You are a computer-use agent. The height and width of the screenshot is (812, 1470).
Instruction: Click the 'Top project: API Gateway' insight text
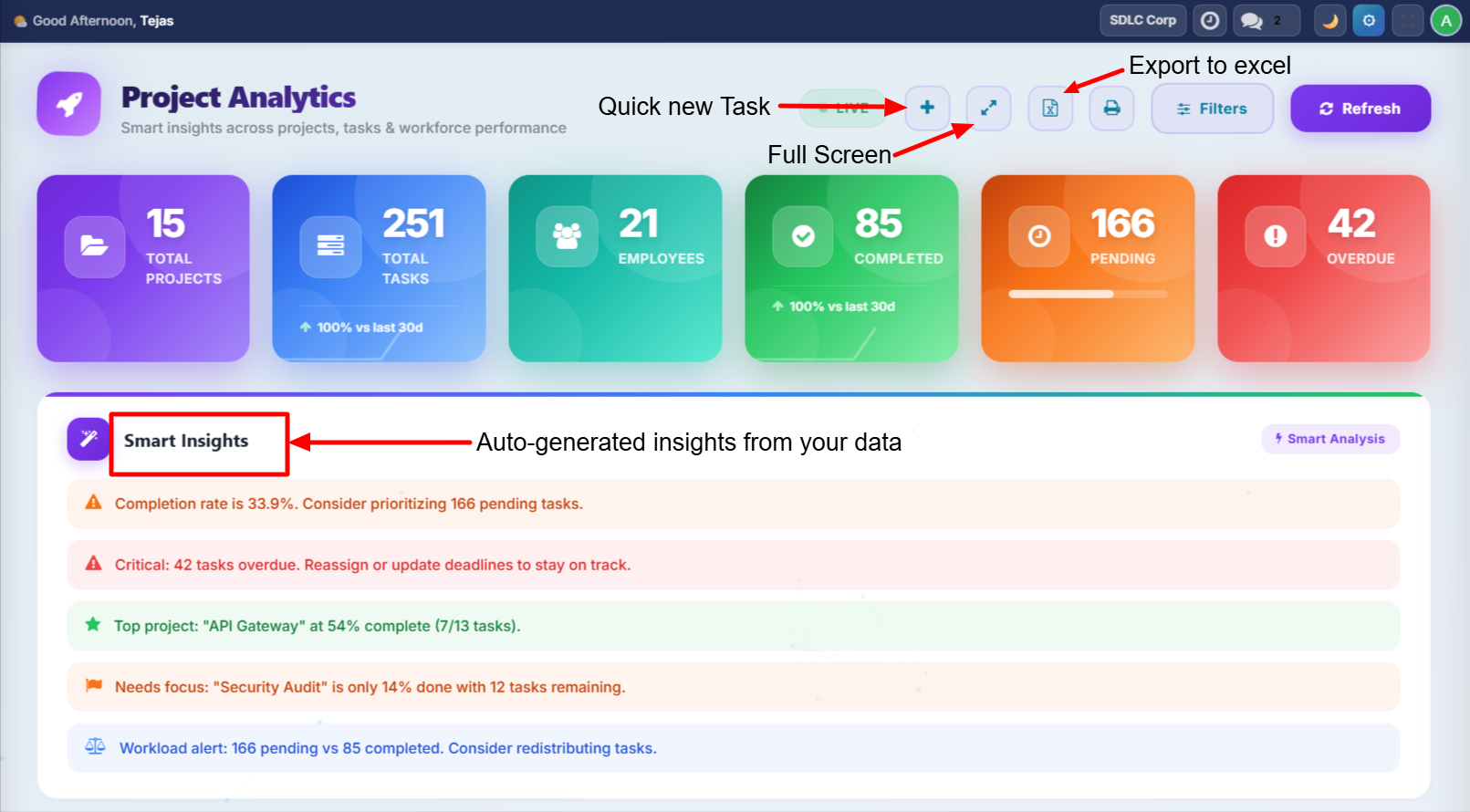(x=317, y=626)
